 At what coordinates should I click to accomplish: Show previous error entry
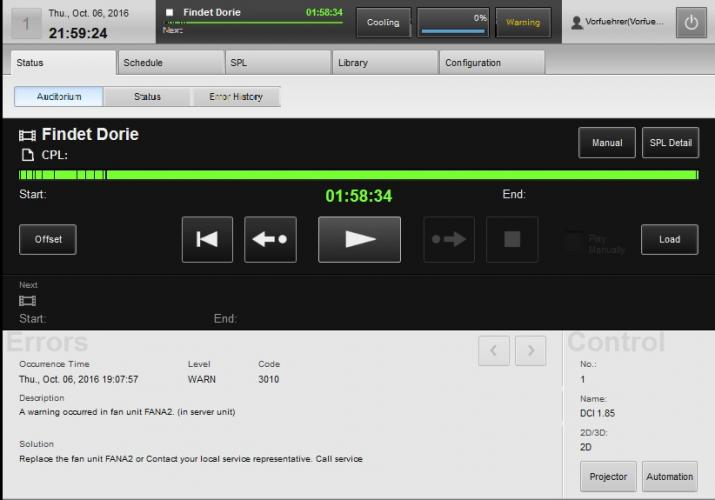coord(494,349)
